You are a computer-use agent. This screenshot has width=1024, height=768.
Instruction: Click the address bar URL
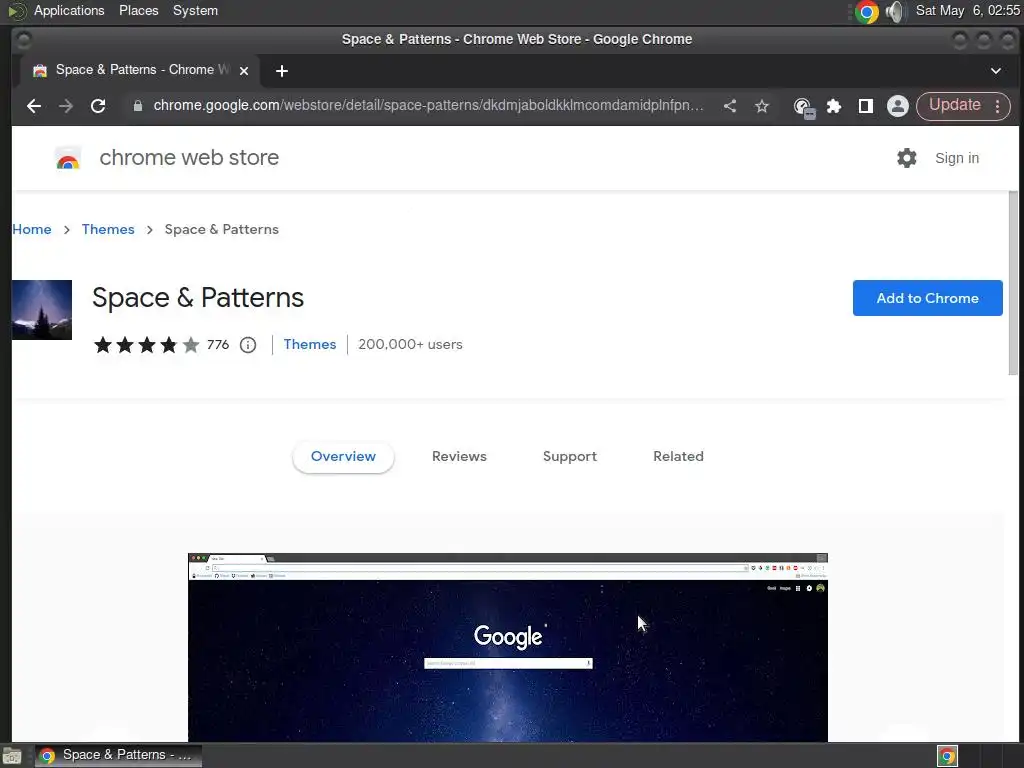pyautogui.click(x=428, y=106)
